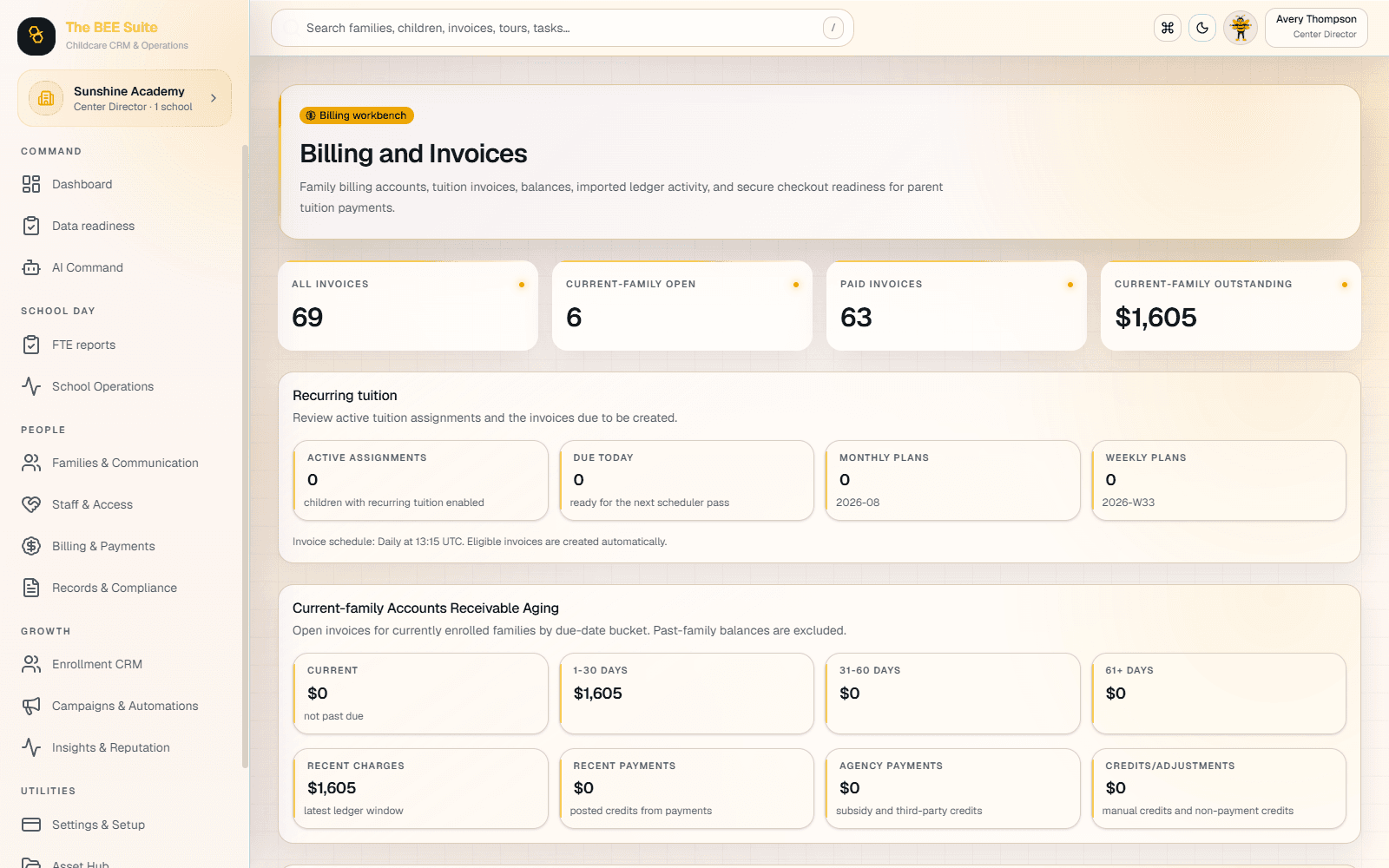Select the Current-Family Open card
This screenshot has width=1389, height=868.
click(682, 306)
